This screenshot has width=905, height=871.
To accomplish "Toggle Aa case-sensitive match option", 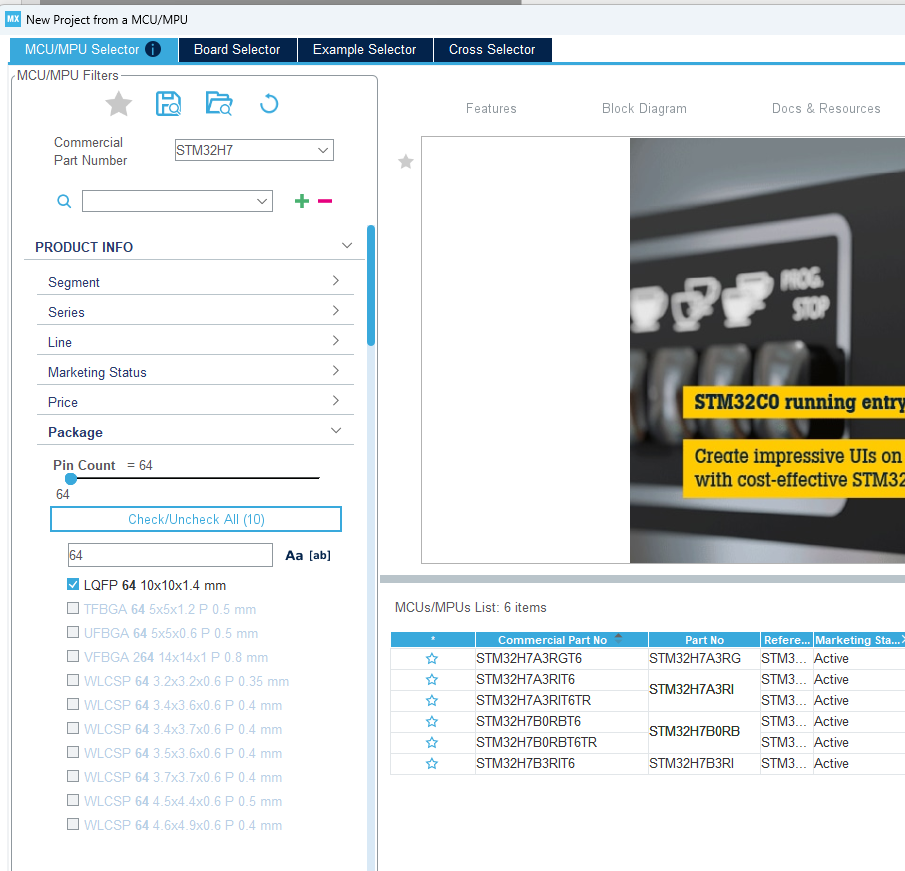I will click(x=294, y=555).
